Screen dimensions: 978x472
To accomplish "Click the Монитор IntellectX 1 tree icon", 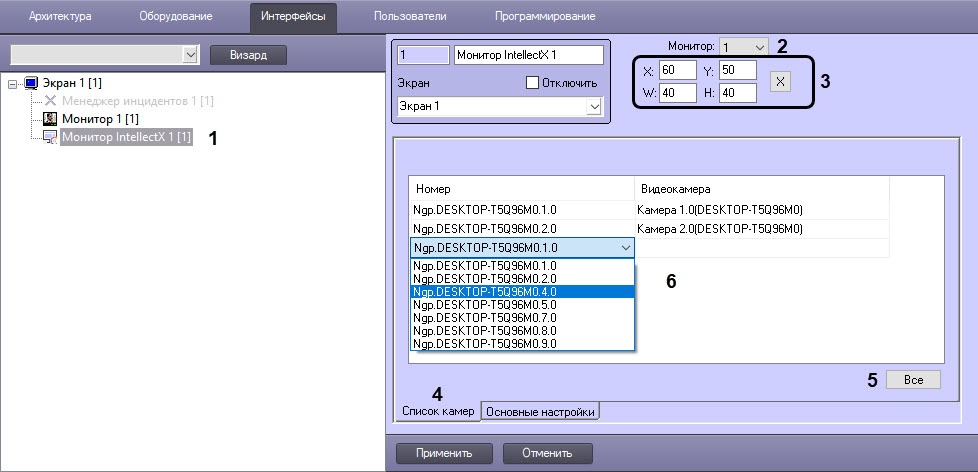I will tap(51, 137).
